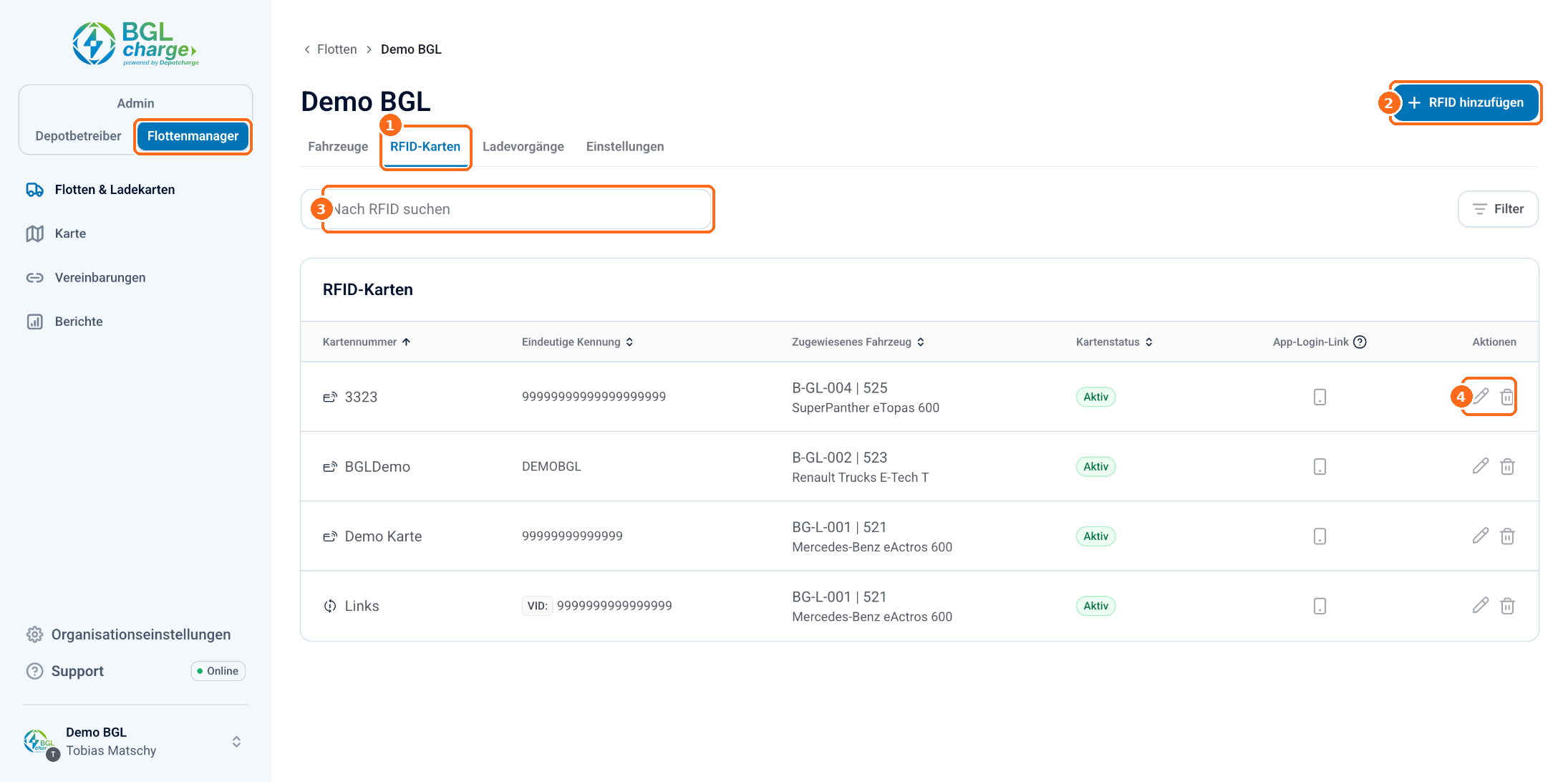This screenshot has width=1568, height=782.
Task: Click the VID: tag in Links row
Action: pyautogui.click(x=537, y=606)
